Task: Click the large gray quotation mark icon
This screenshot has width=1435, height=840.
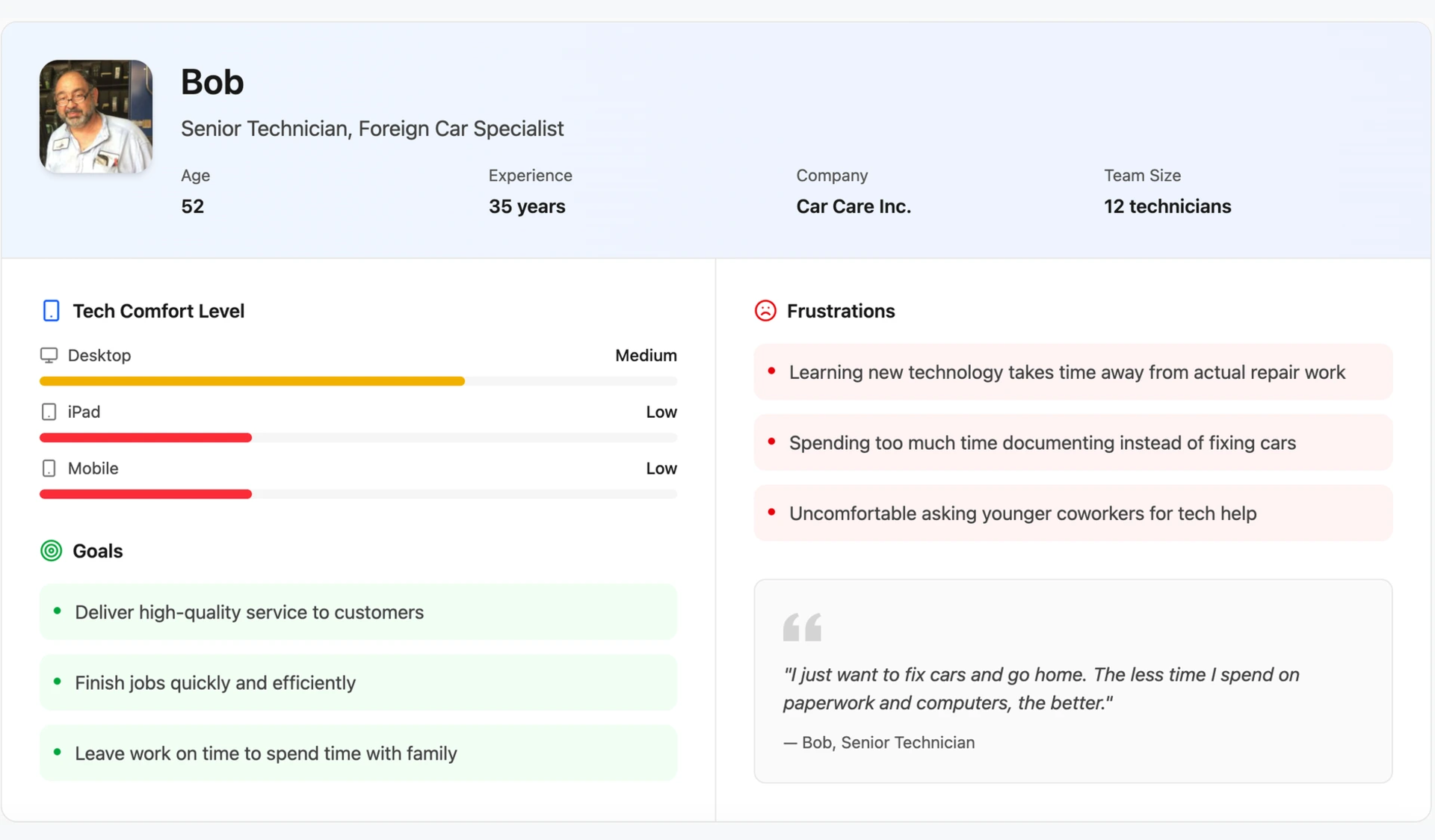Action: 802,627
